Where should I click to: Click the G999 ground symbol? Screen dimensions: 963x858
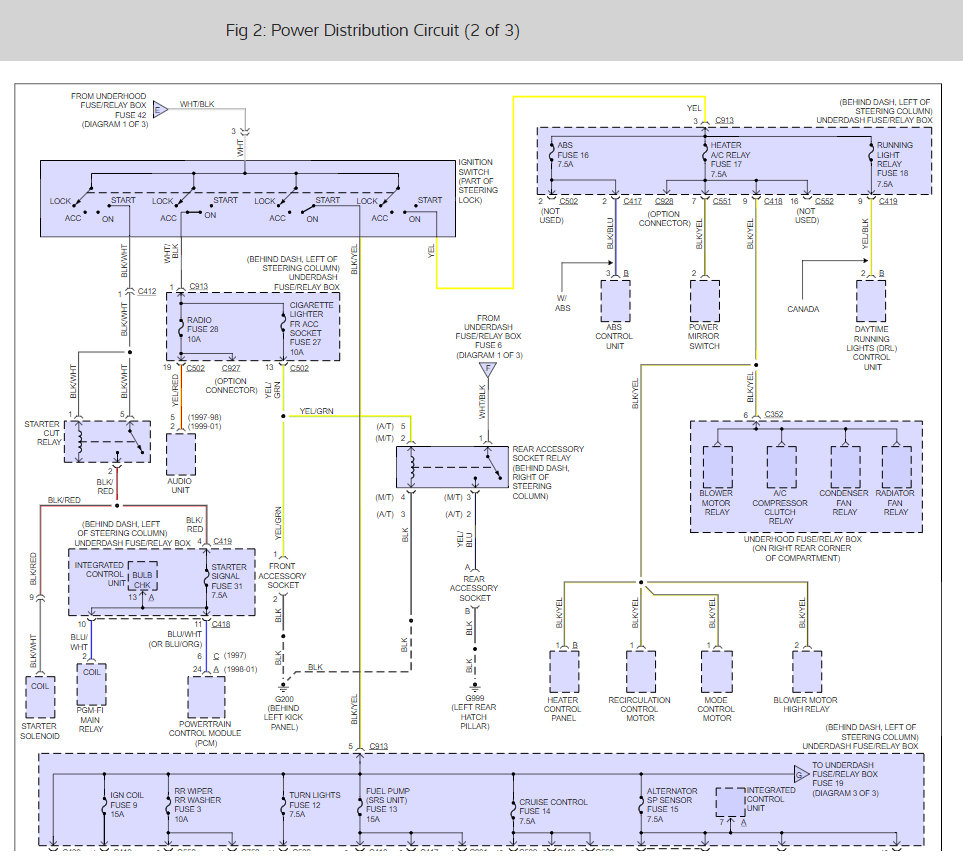[474, 687]
